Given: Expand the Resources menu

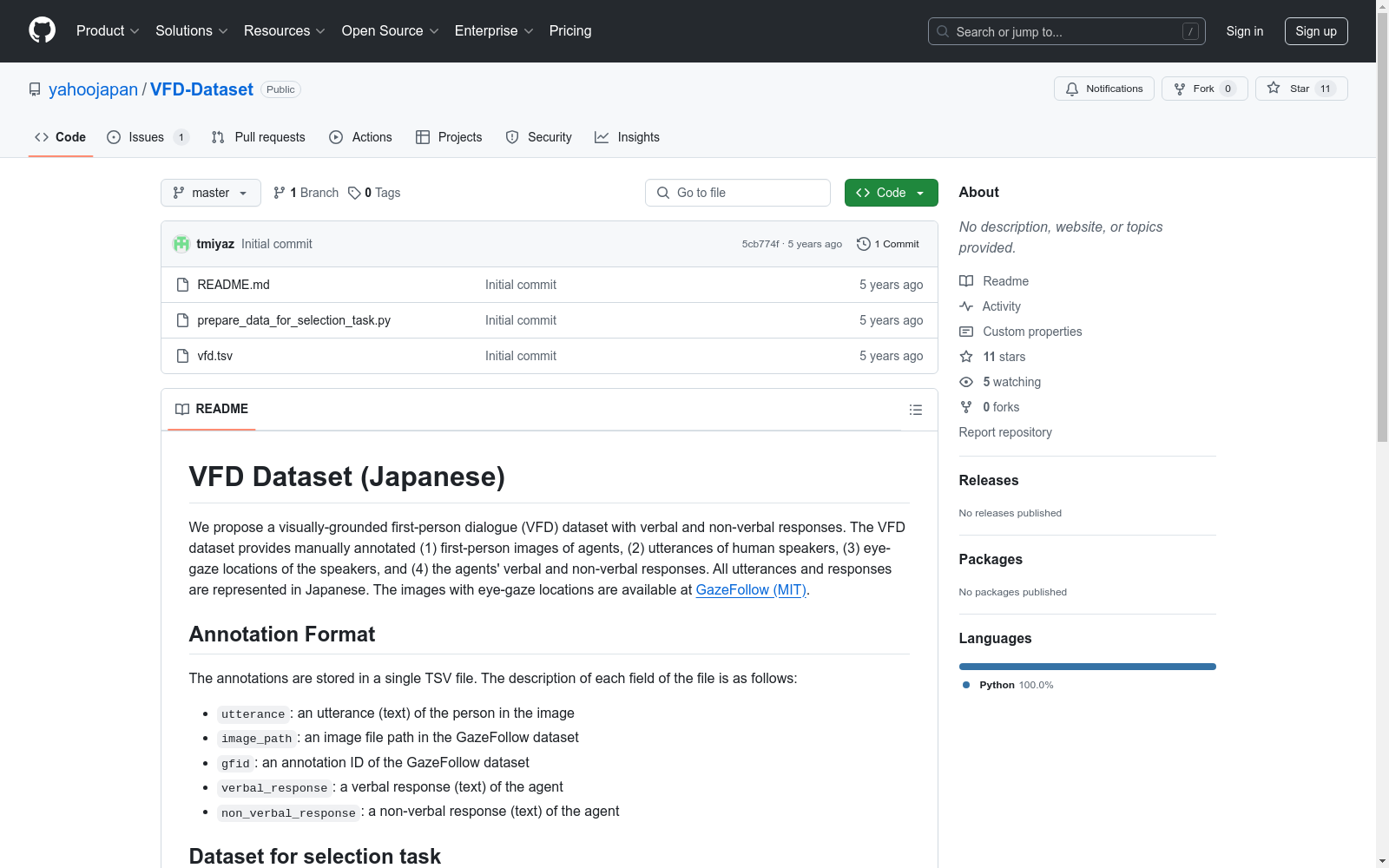Looking at the screenshot, I should [x=284, y=30].
